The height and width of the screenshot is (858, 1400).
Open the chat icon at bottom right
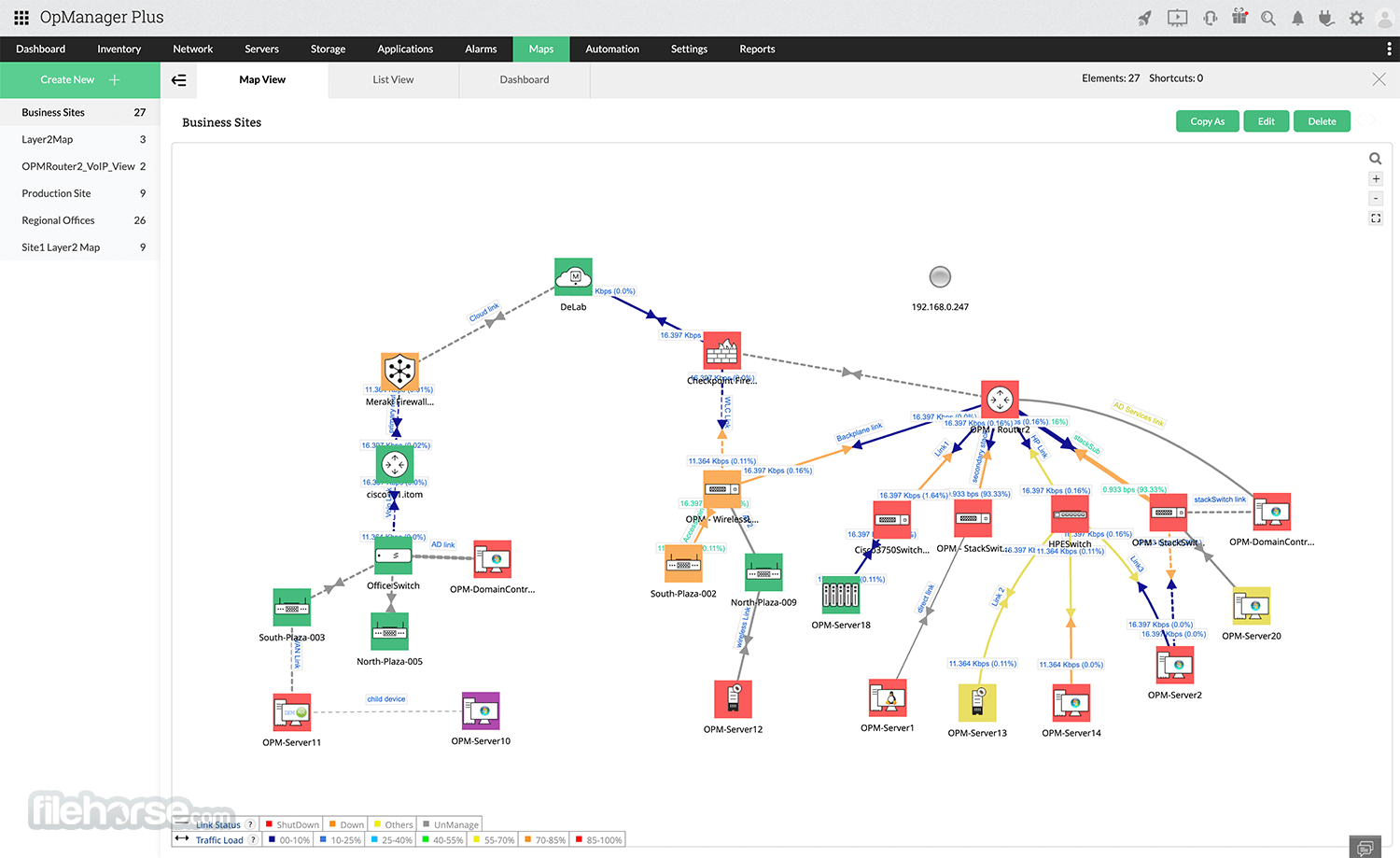pyautogui.click(x=1365, y=847)
